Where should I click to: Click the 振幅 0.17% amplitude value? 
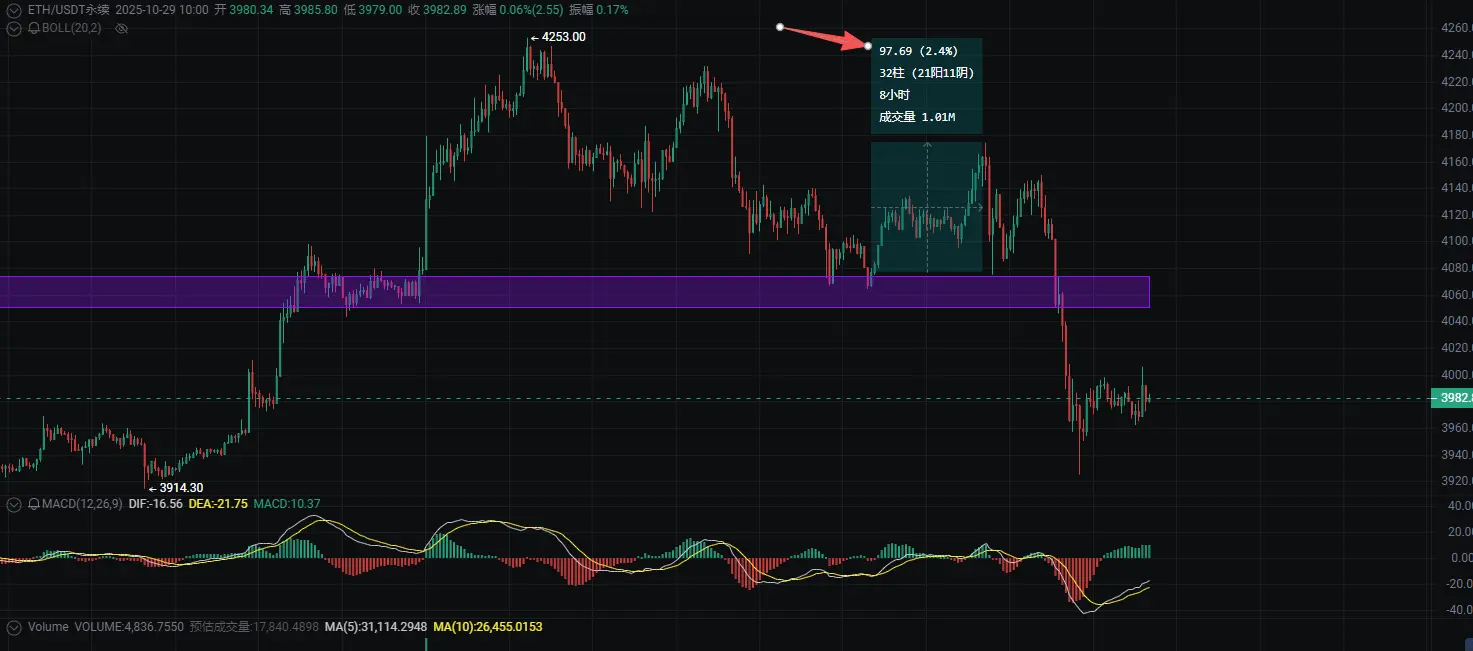coord(599,9)
